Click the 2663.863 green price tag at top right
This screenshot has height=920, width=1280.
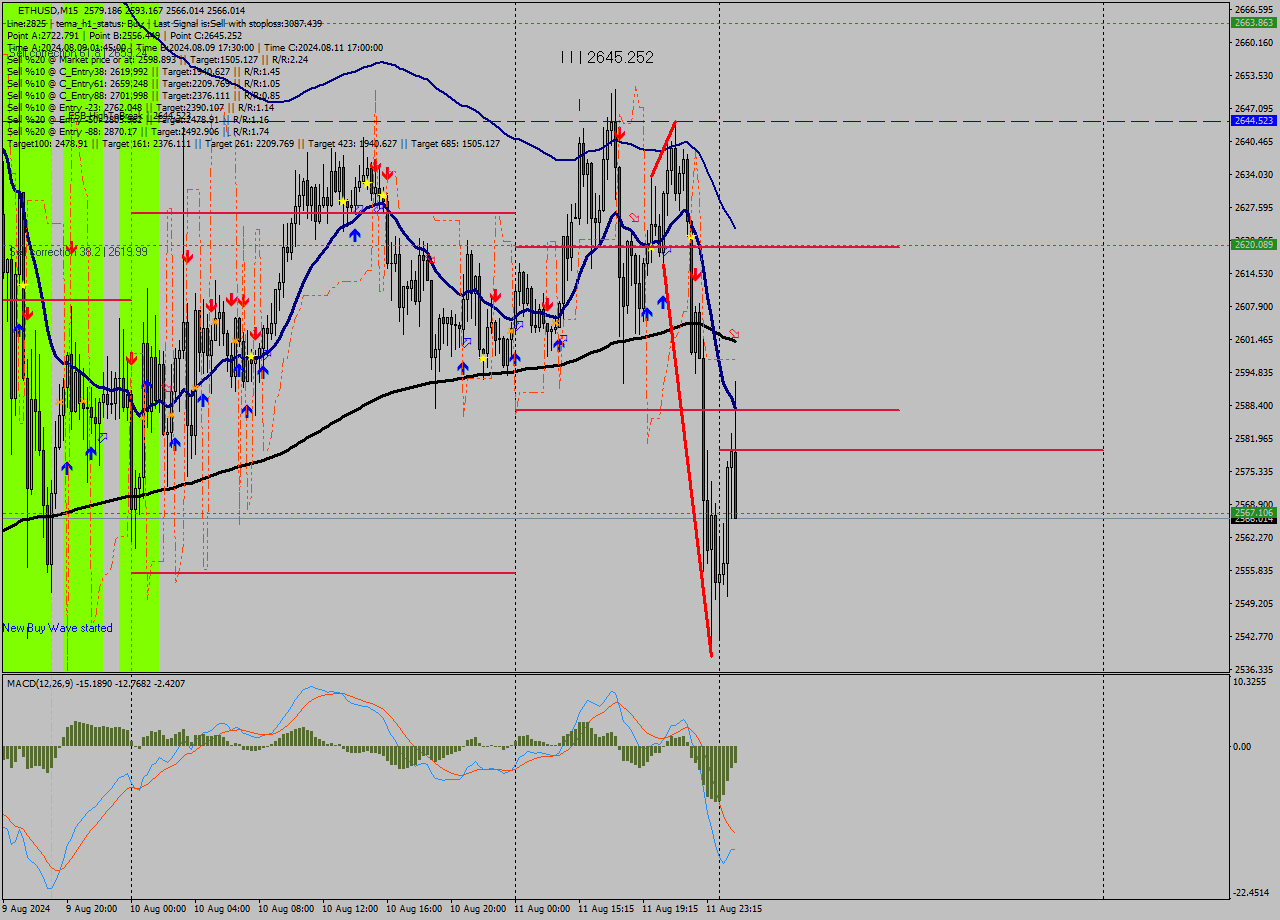(1253, 22)
